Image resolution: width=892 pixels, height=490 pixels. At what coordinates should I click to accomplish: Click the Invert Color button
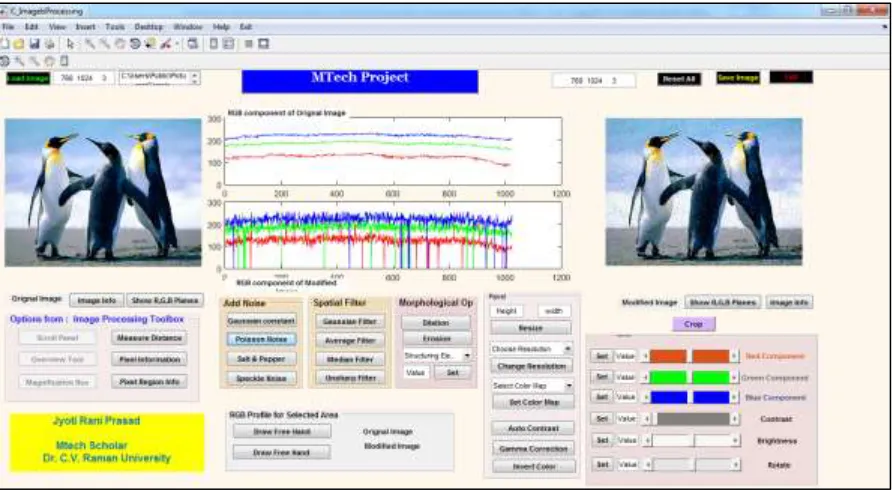pyautogui.click(x=534, y=467)
